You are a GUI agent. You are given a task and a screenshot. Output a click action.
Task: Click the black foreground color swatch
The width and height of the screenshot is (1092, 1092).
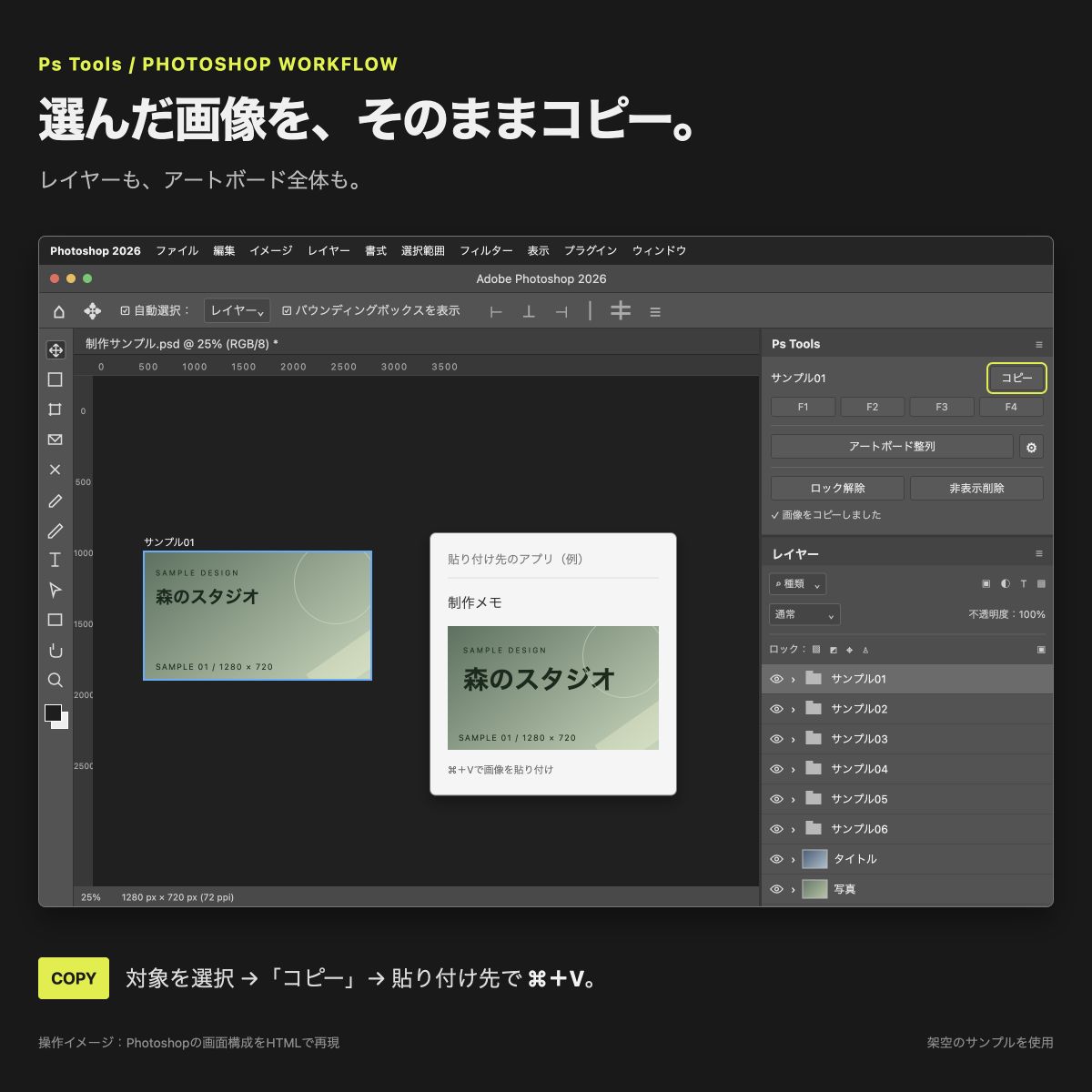tap(53, 713)
